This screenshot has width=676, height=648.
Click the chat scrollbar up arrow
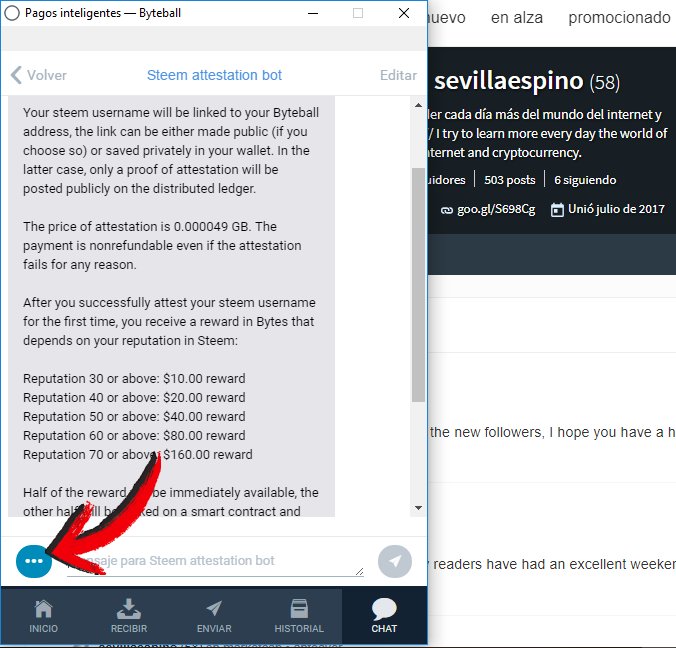point(418,105)
